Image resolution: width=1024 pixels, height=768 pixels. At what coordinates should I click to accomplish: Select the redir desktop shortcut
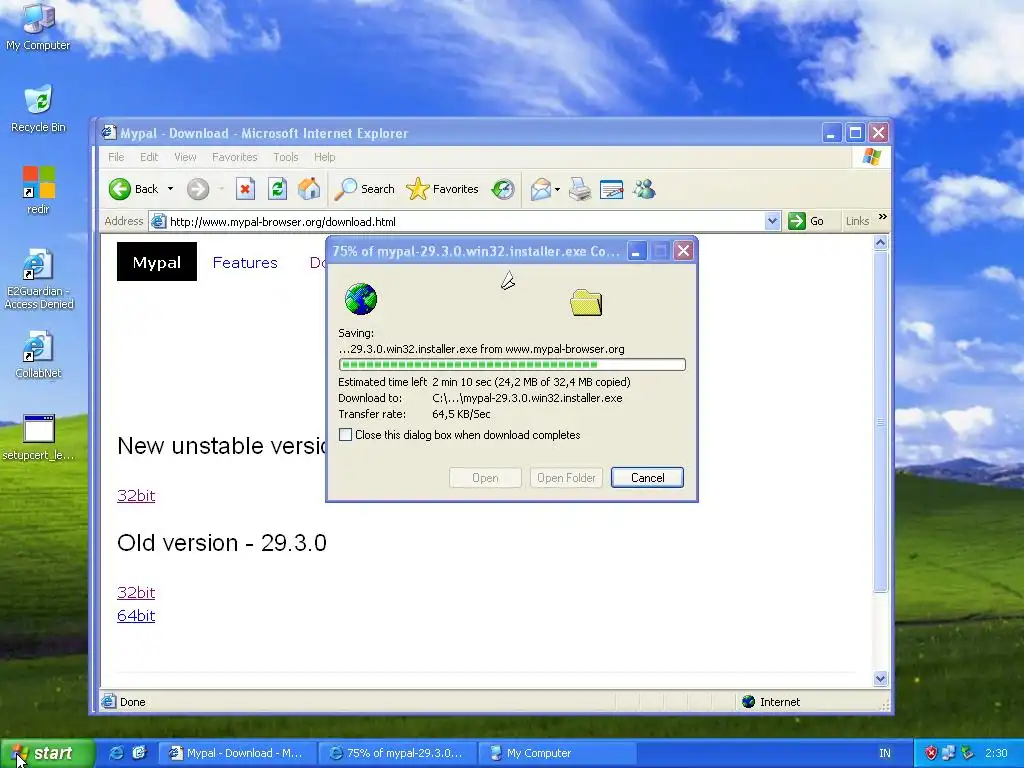(38, 190)
